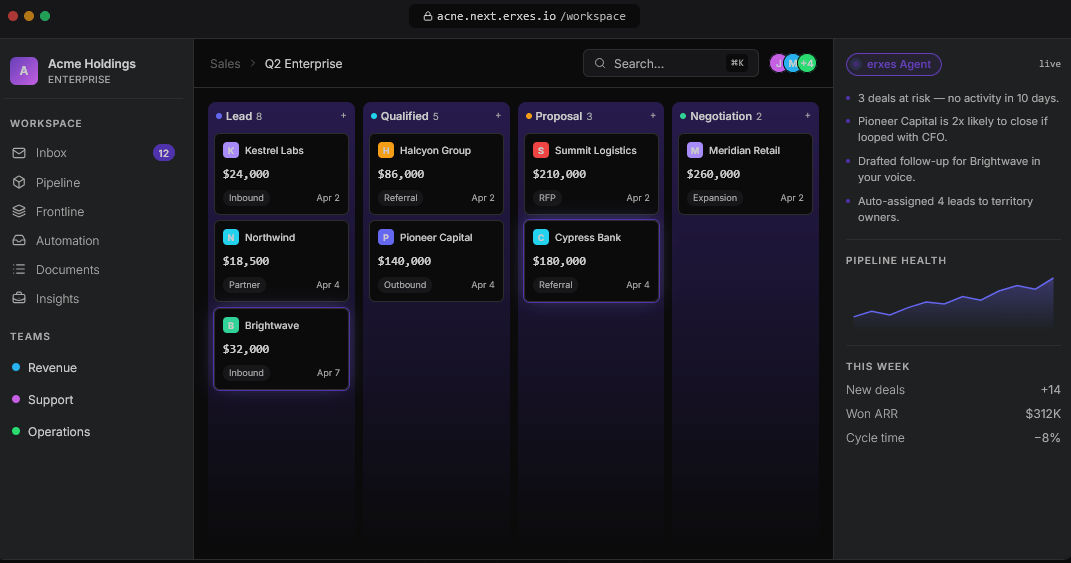
Task: Click '3 deals at risk' agent note
Action: [x=958, y=98]
